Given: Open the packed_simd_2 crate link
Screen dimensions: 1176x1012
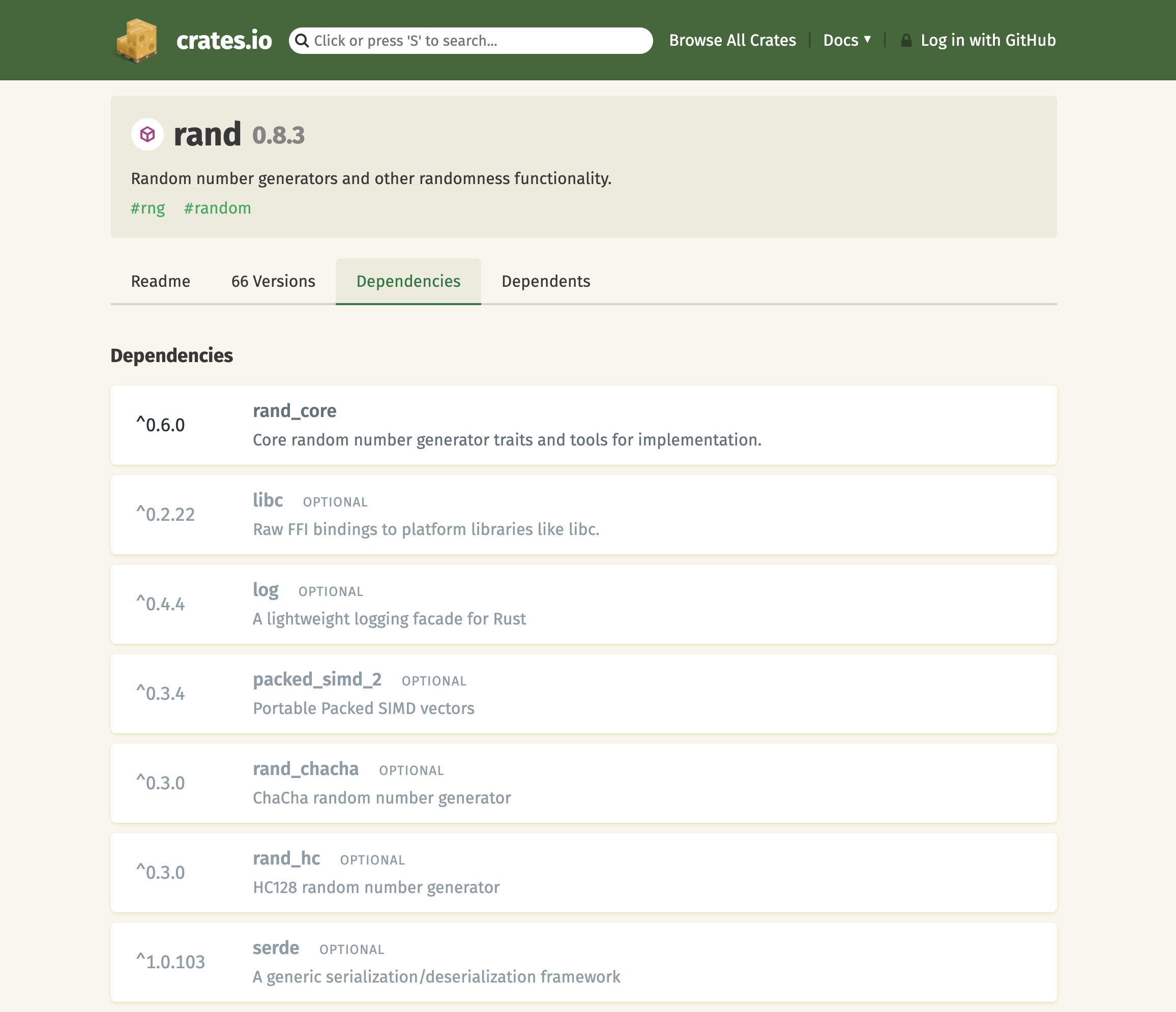Looking at the screenshot, I should point(317,679).
